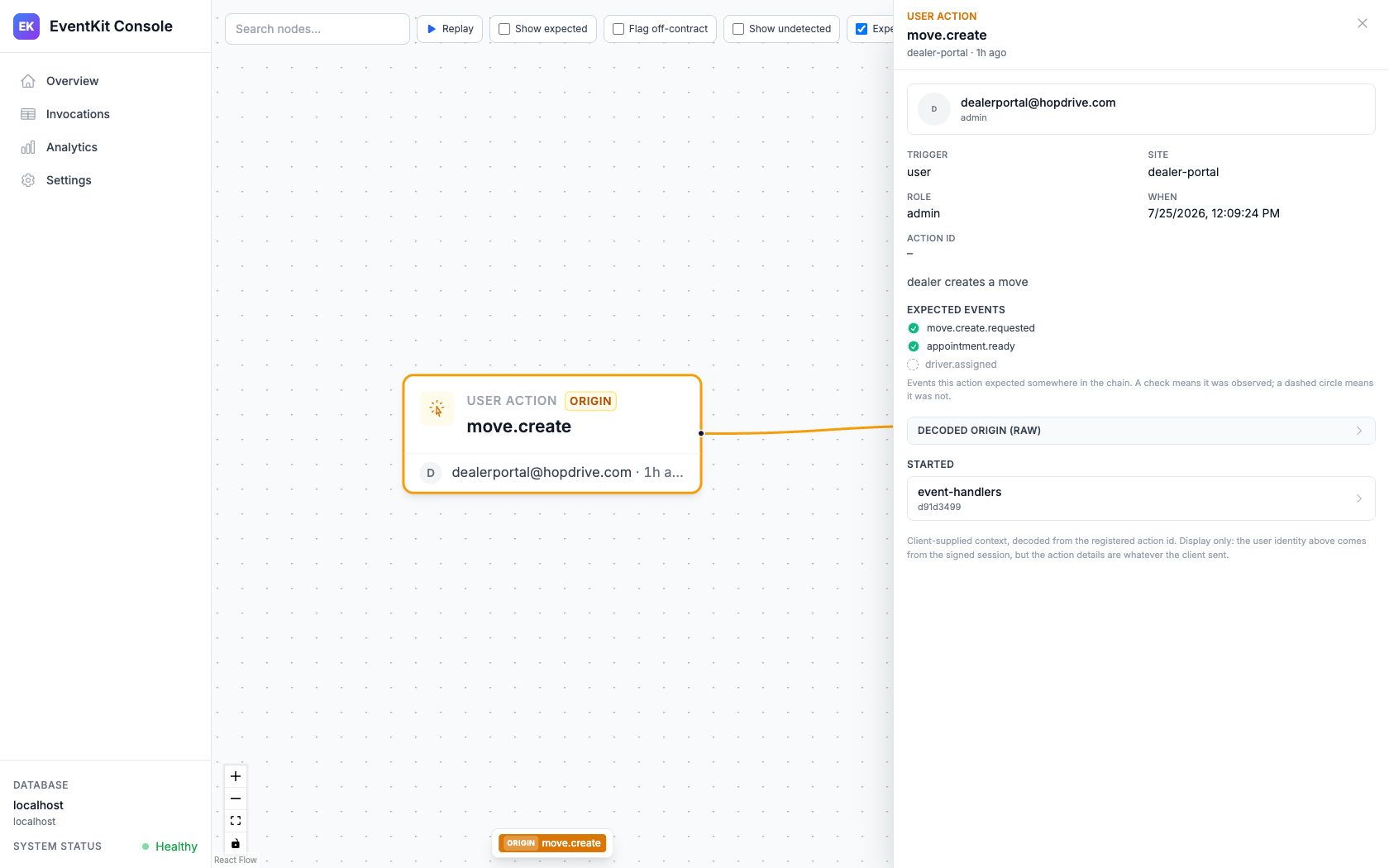Screen dimensions: 1389x868
Task: Click the node's output connection handle
Action: (701, 433)
